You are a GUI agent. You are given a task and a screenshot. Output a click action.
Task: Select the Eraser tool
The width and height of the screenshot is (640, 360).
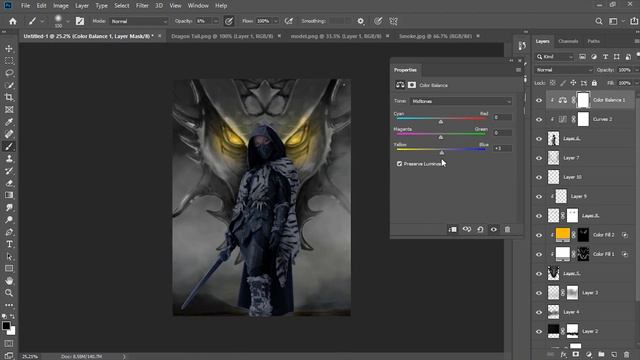9,183
